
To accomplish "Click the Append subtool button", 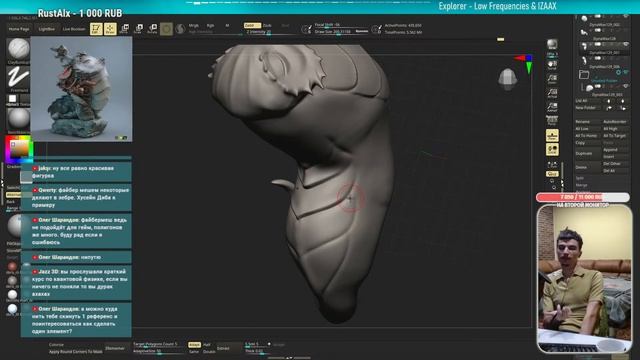I will click(x=616, y=150).
